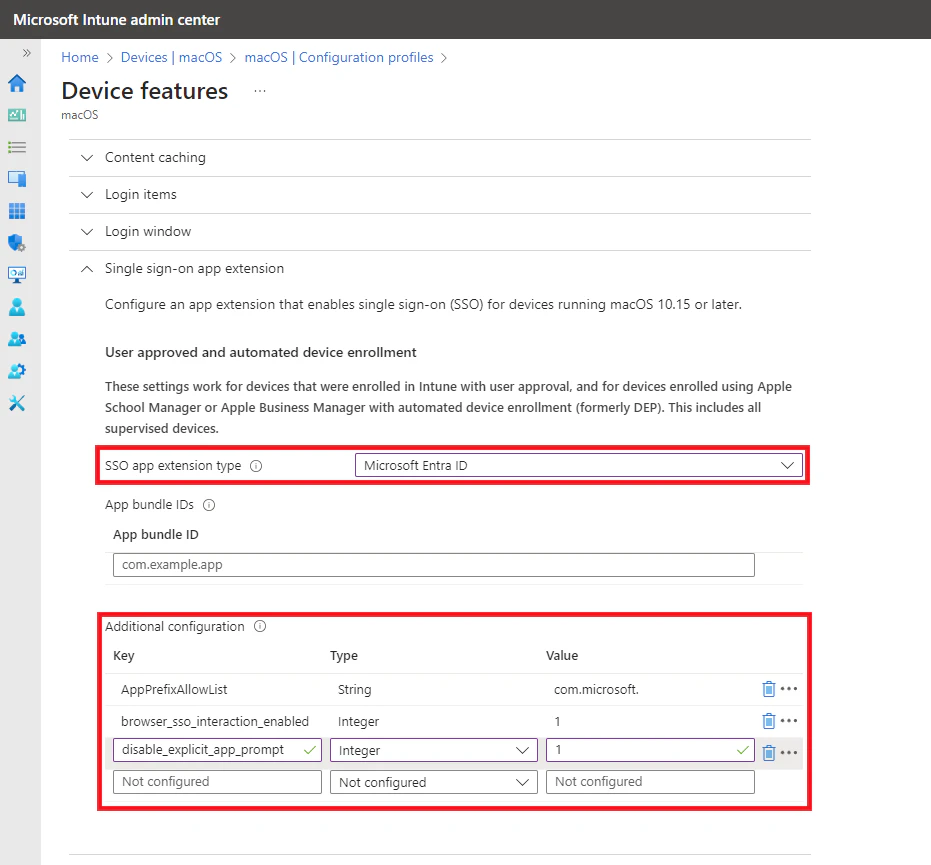This screenshot has height=865, width=931.
Task: Open the Integer type dropdown for disable_explicit_app_prompt
Action: [433, 750]
